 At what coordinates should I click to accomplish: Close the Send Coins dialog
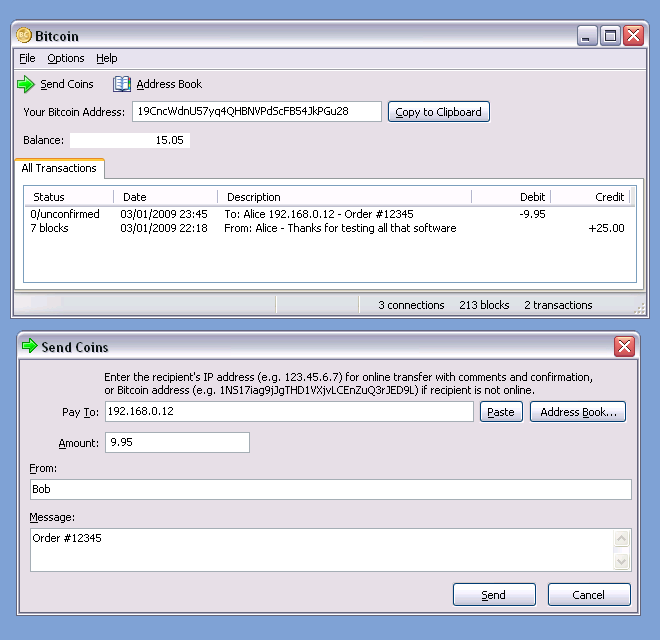coord(624,347)
